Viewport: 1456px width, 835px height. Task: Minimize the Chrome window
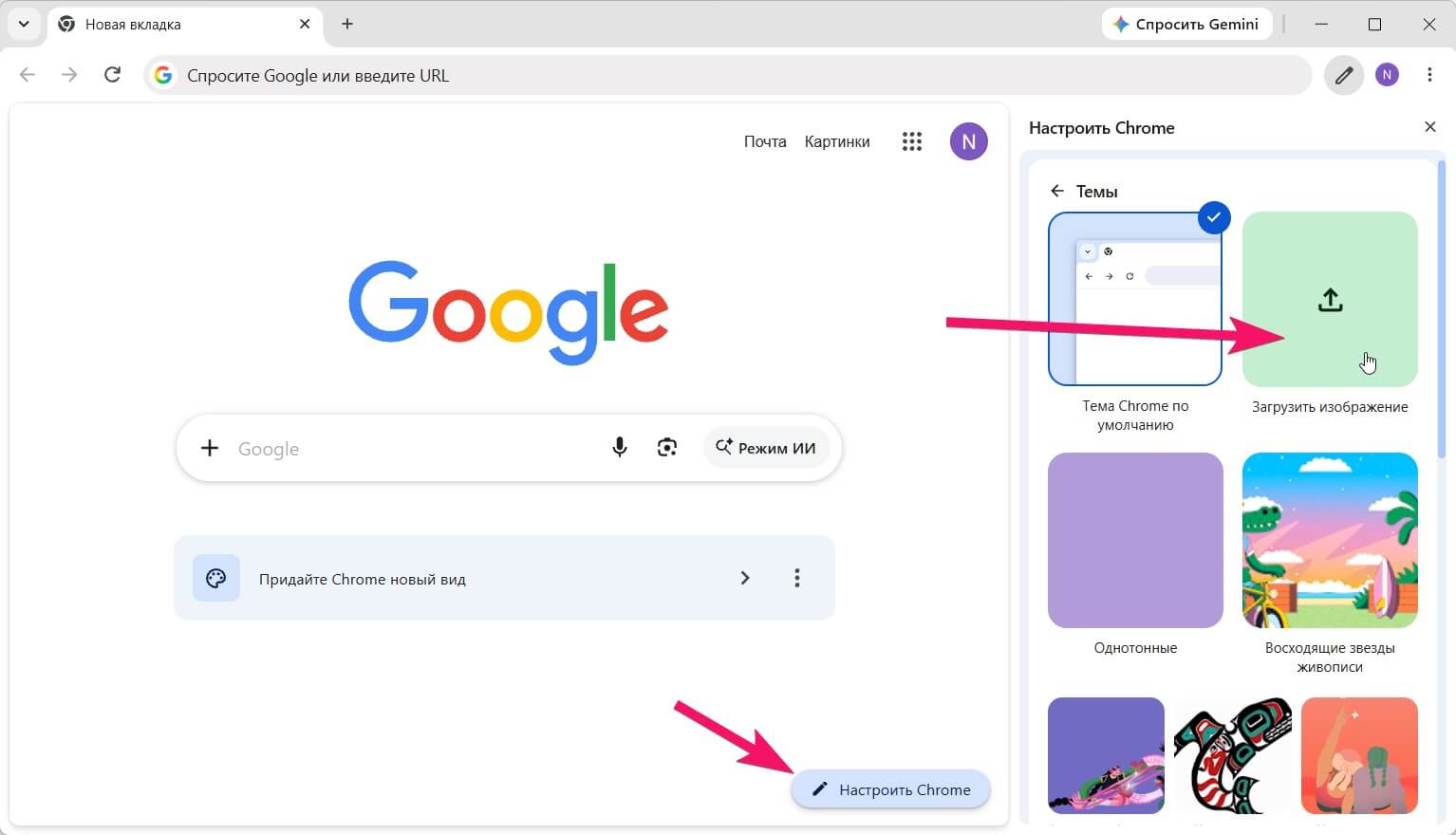[x=1320, y=24]
